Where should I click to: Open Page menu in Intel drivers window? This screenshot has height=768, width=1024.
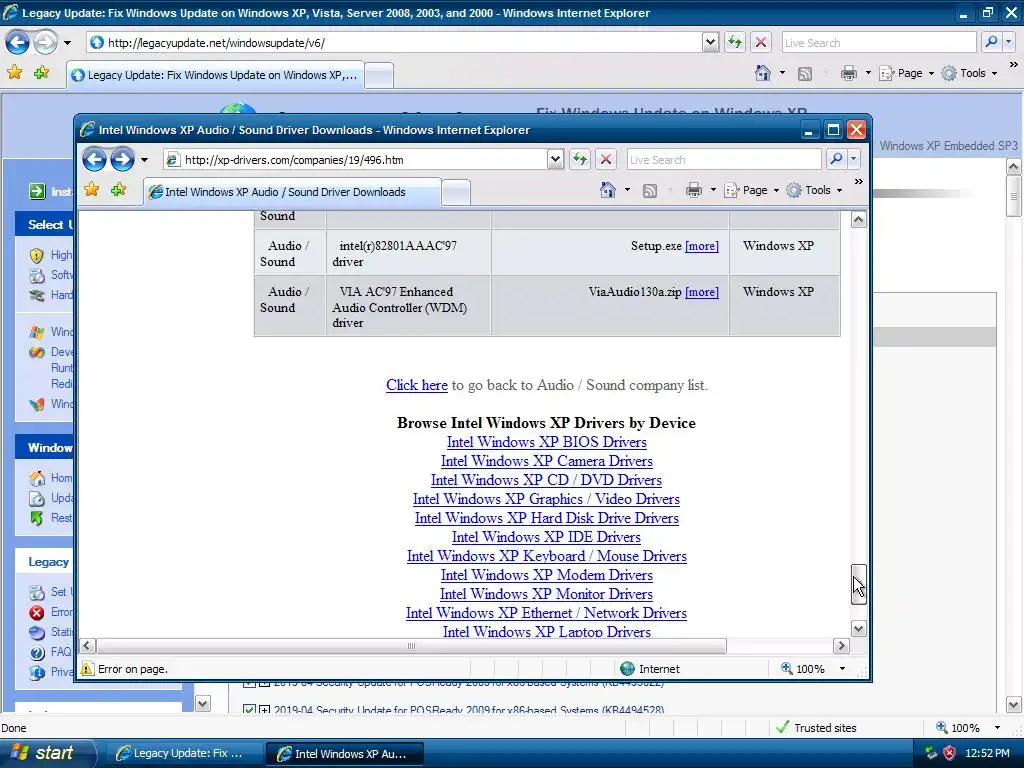pyautogui.click(x=751, y=190)
